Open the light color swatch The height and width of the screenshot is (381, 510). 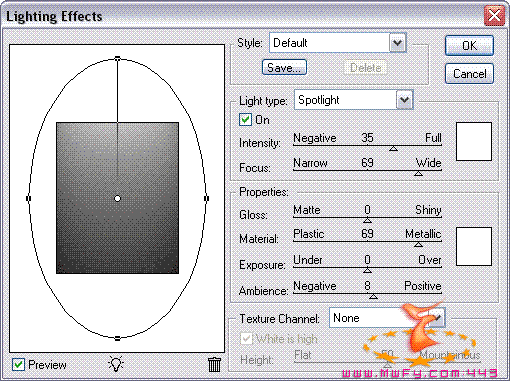coord(474,141)
